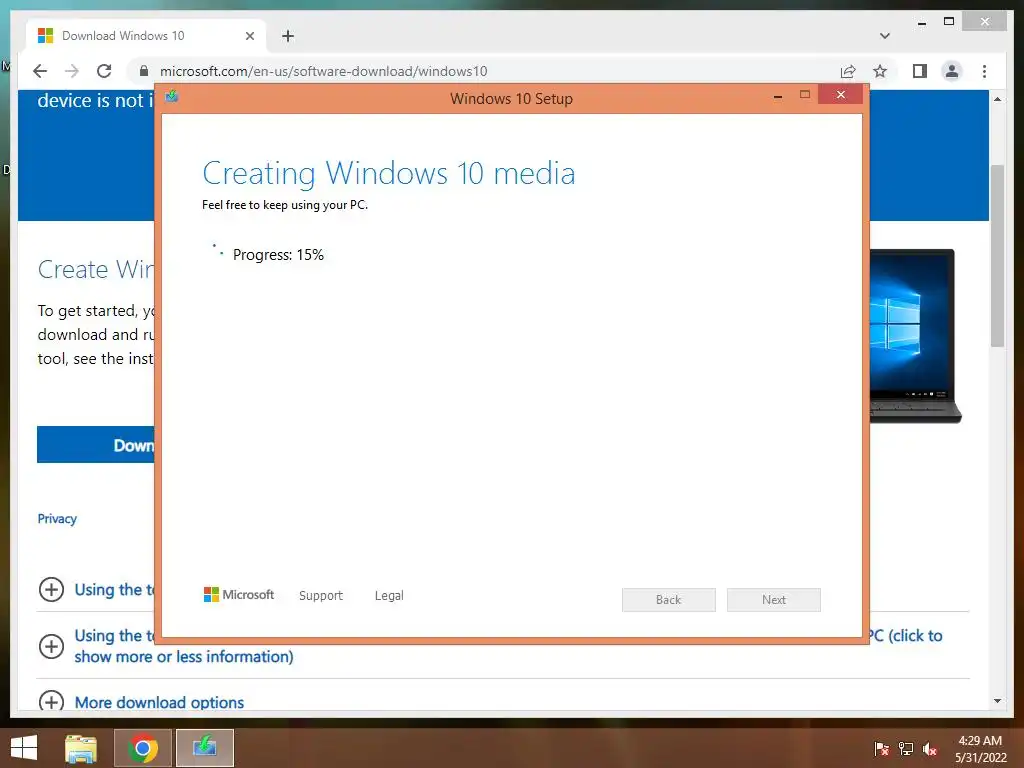Select the Download Windows 10 tab

click(145, 36)
